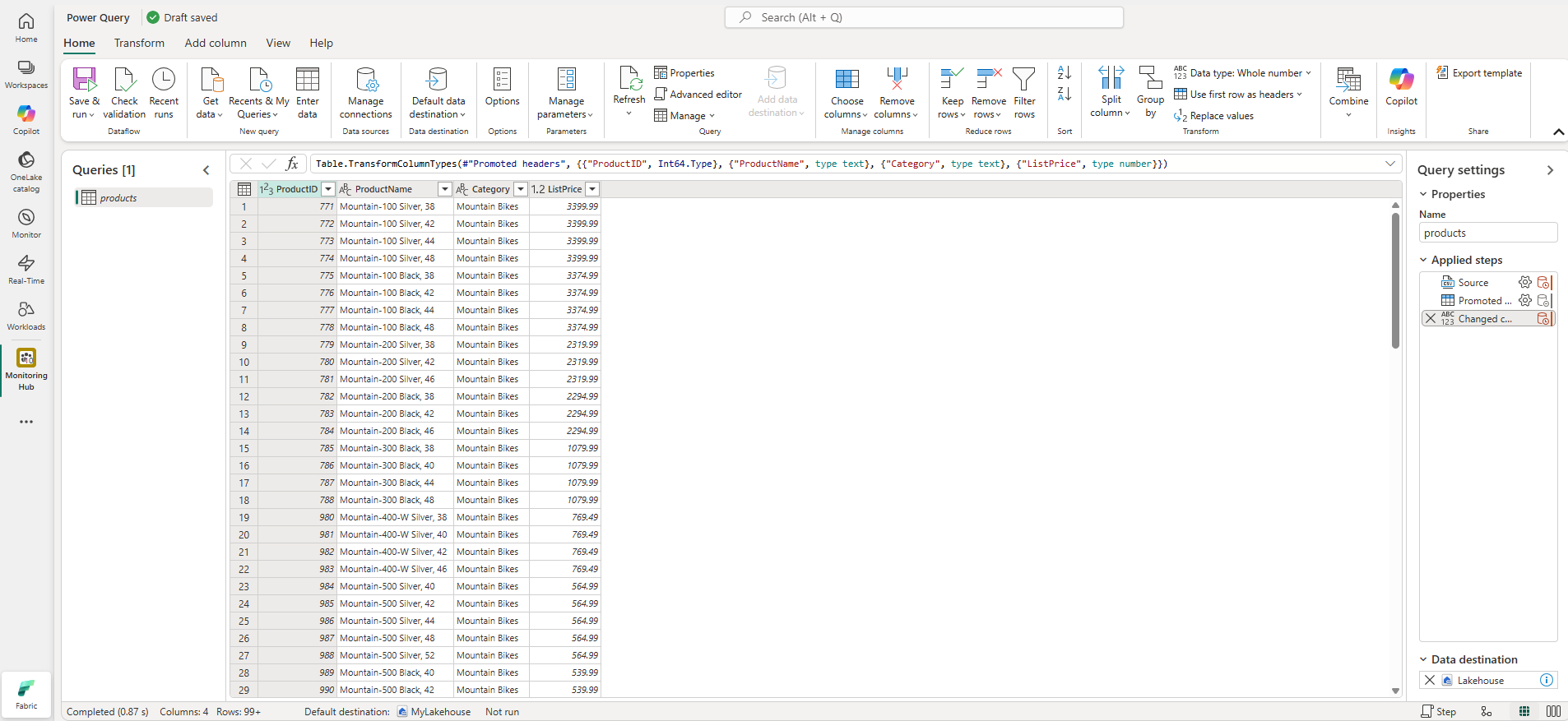Collapse the ribbon with the chevron
The image size is (1568, 721).
pyautogui.click(x=1558, y=132)
